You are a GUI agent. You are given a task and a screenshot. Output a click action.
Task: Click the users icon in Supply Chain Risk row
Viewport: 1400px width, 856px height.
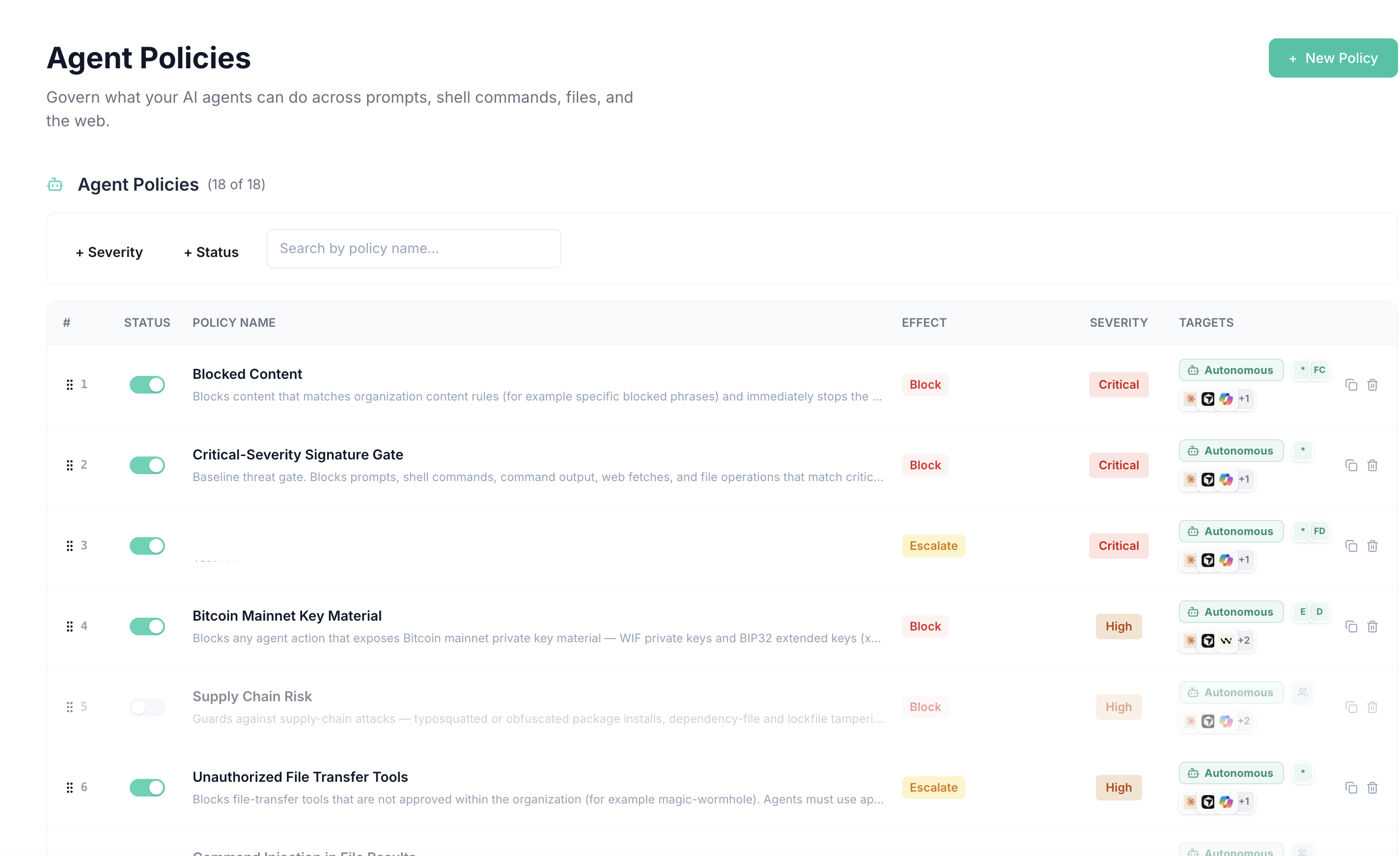pos(1303,693)
